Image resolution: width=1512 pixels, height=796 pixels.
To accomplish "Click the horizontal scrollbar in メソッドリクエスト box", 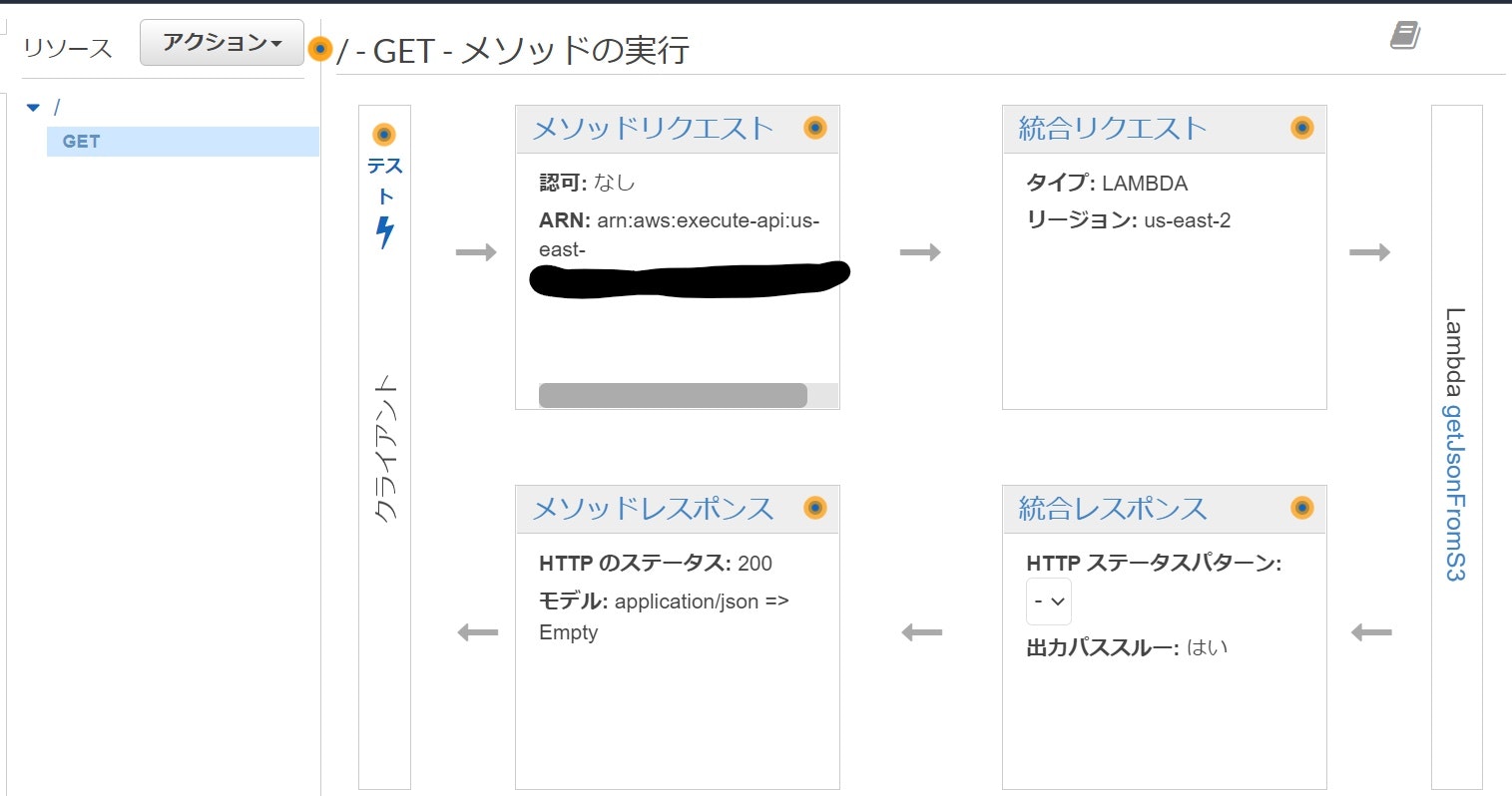I will tap(673, 396).
